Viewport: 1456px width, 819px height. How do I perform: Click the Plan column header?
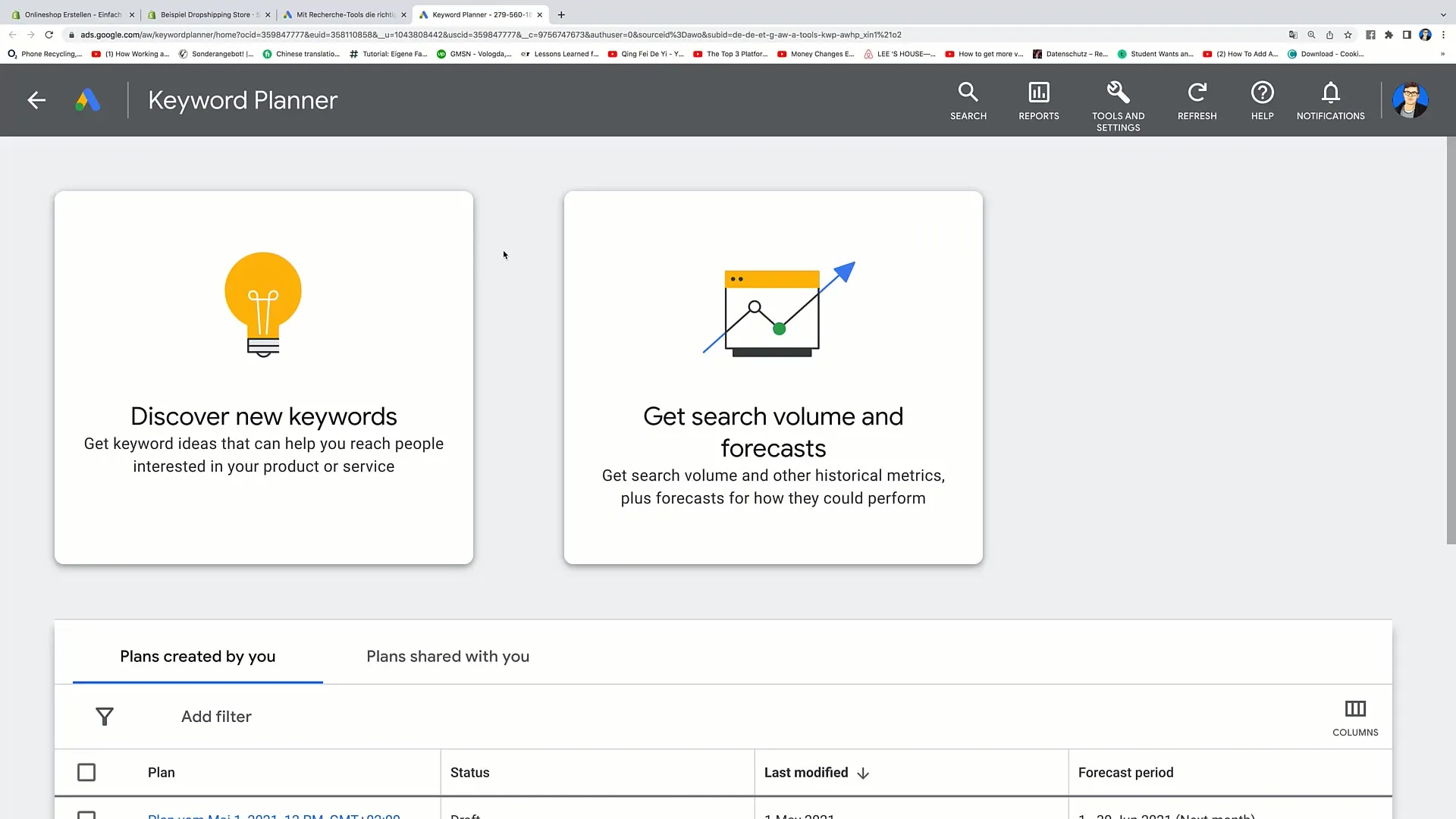coord(161,773)
